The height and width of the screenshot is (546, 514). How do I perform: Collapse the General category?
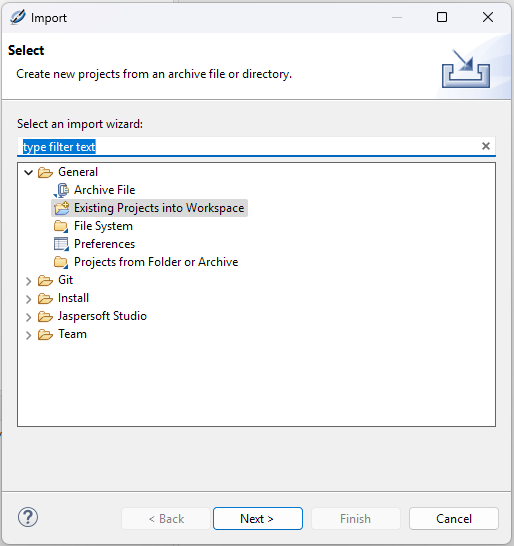click(29, 172)
